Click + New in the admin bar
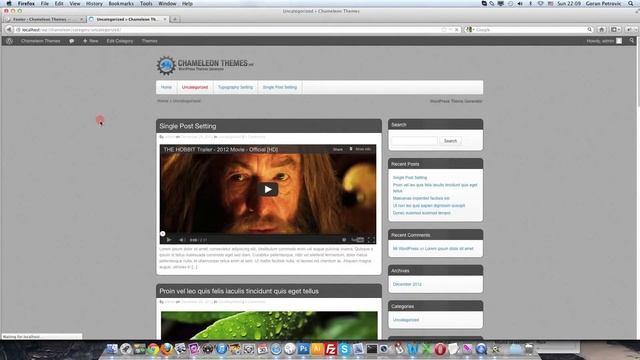Screen dimensions: 640x360 coord(91,41)
